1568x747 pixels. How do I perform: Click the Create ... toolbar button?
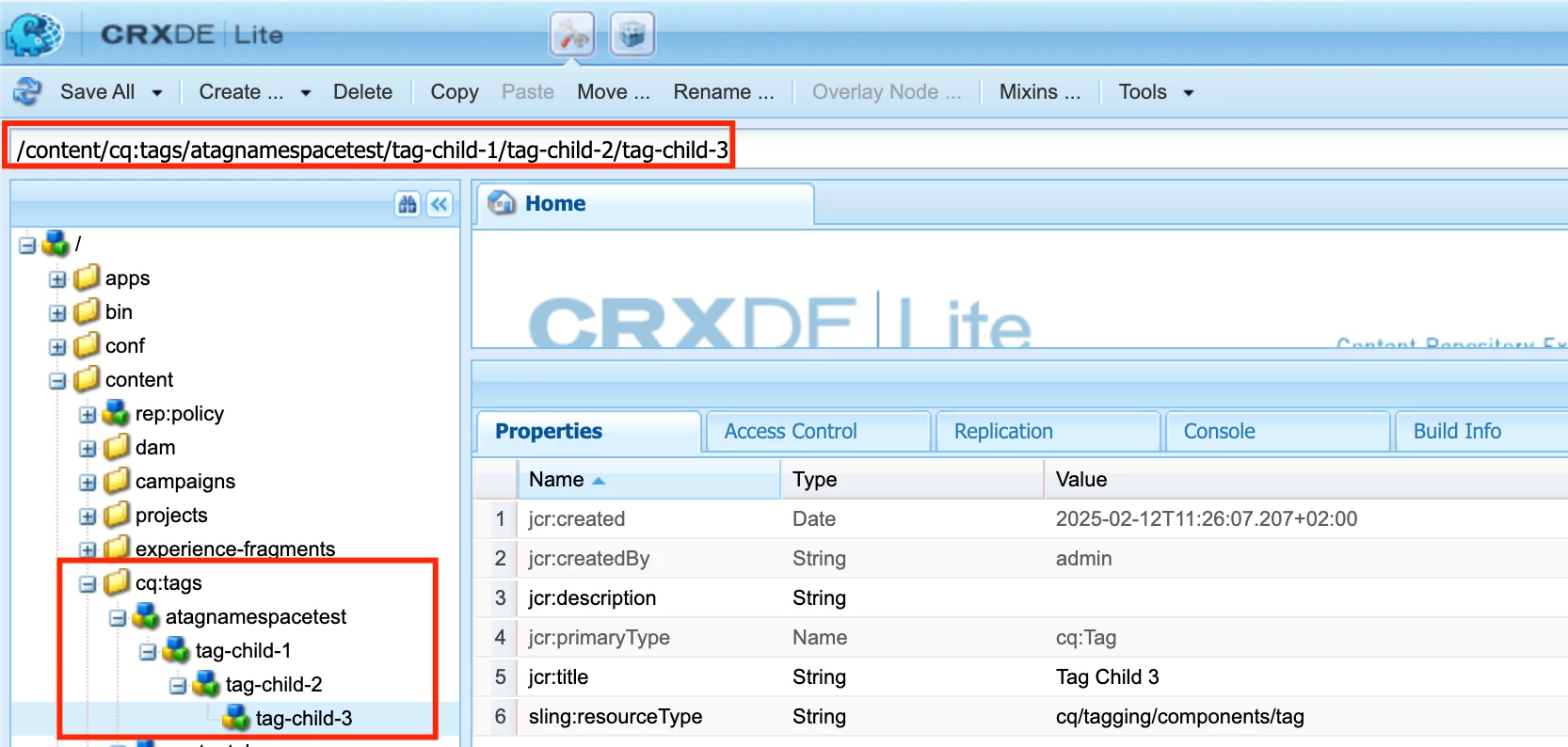tap(241, 92)
